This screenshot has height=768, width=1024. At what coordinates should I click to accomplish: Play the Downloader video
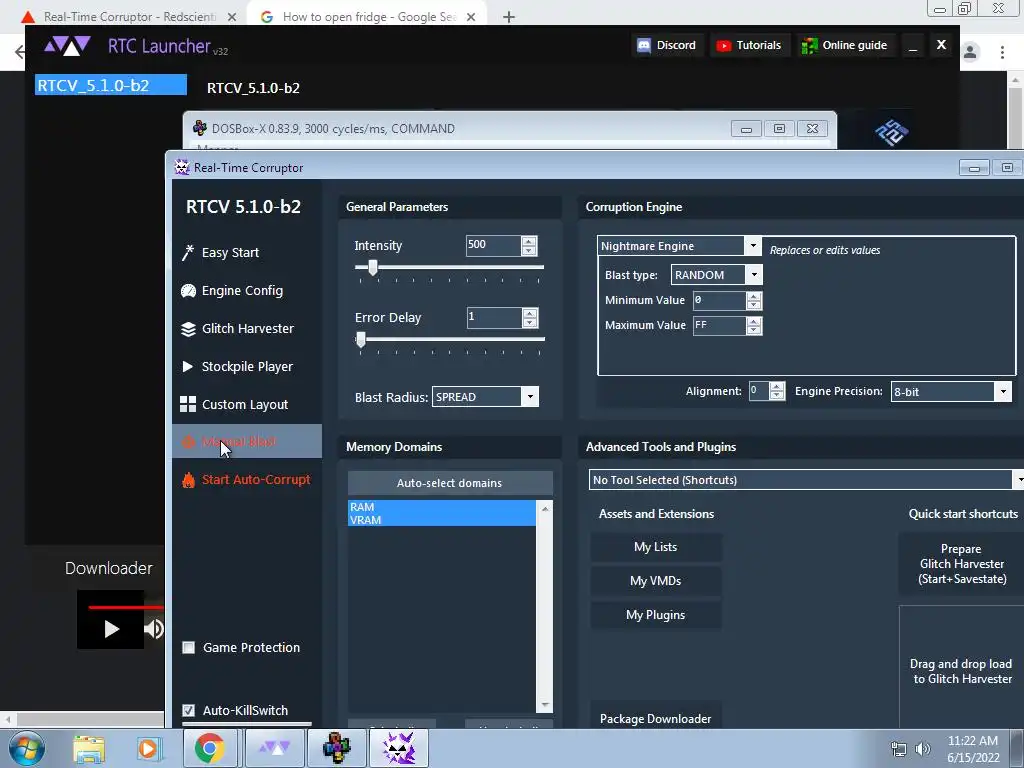click(112, 629)
